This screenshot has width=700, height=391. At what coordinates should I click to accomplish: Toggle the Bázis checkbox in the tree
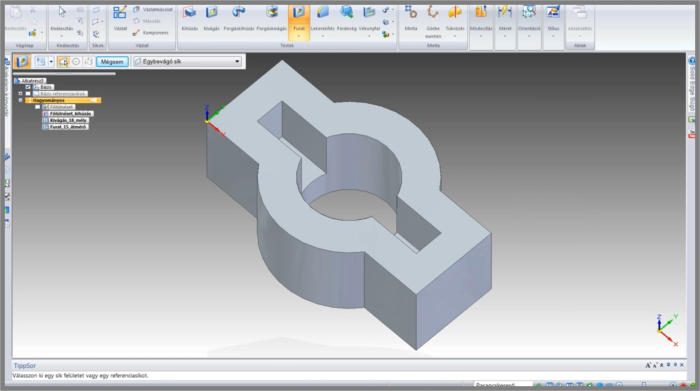click(28, 87)
